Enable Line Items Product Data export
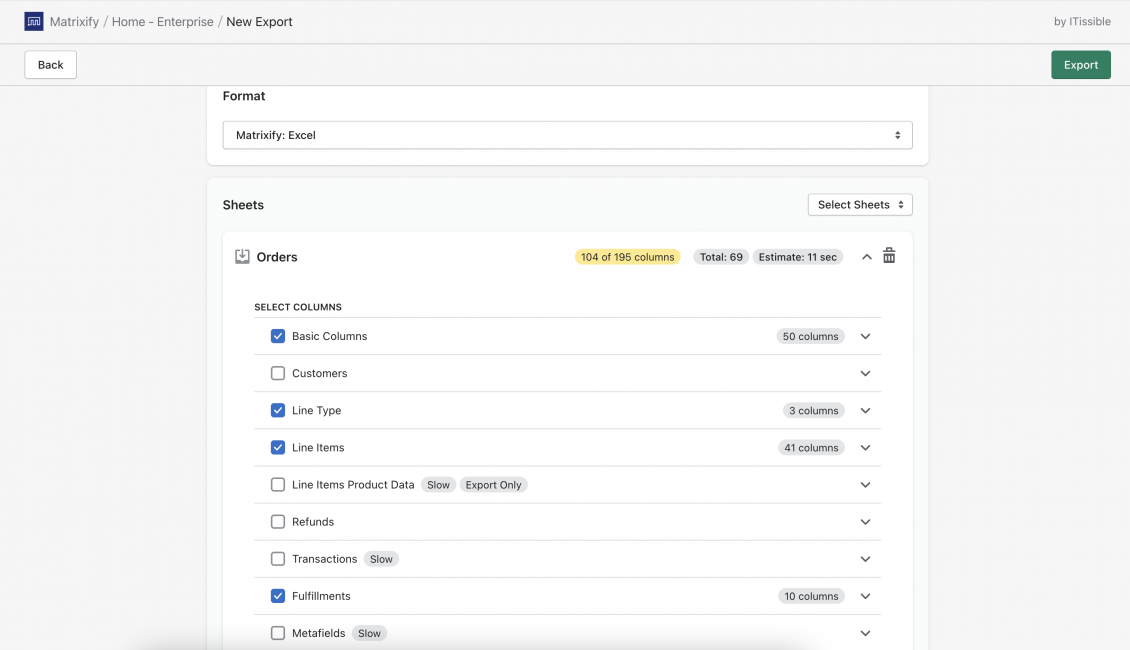This screenshot has height=650, width=1130. tap(278, 484)
